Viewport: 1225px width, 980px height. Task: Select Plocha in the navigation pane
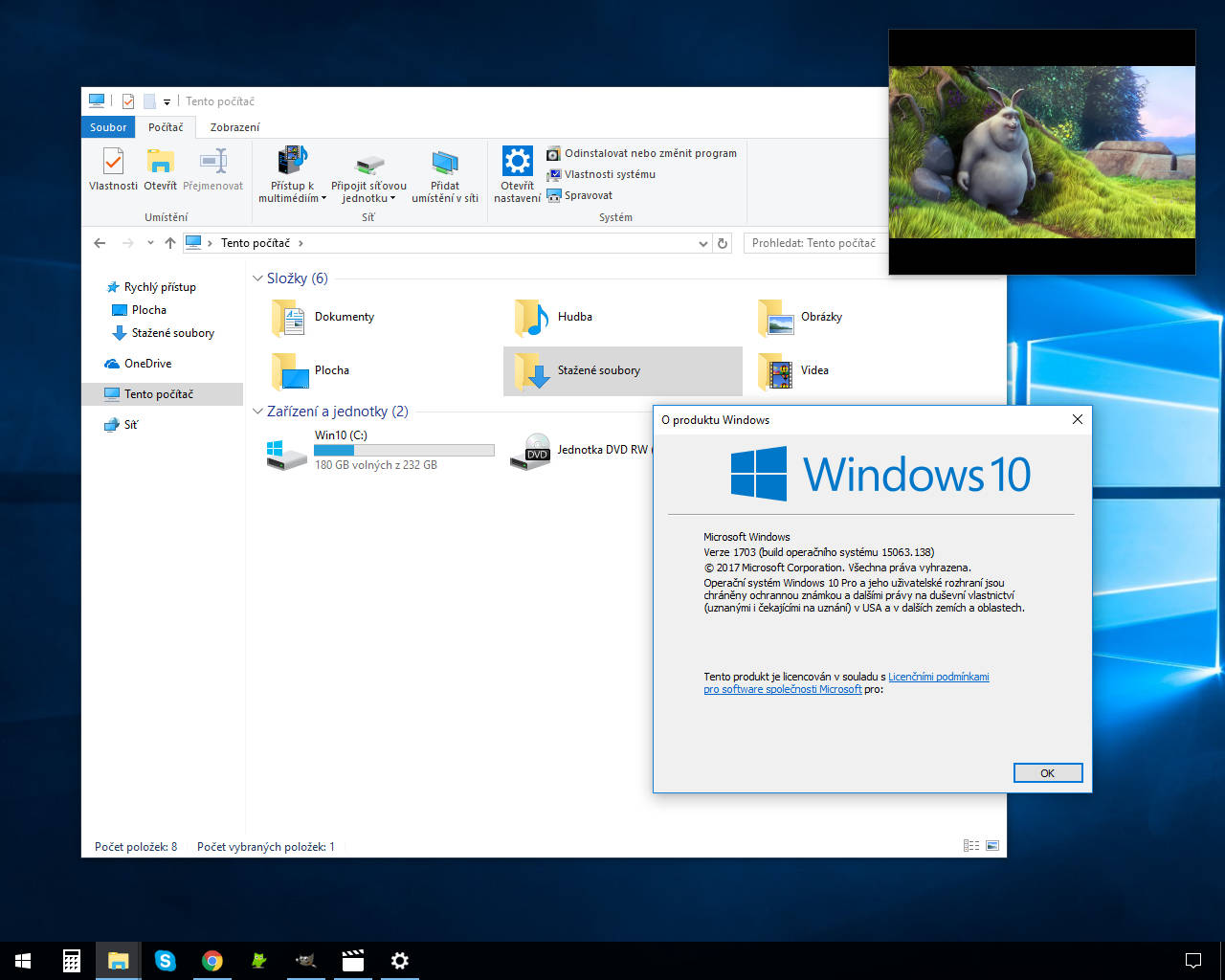click(140, 310)
